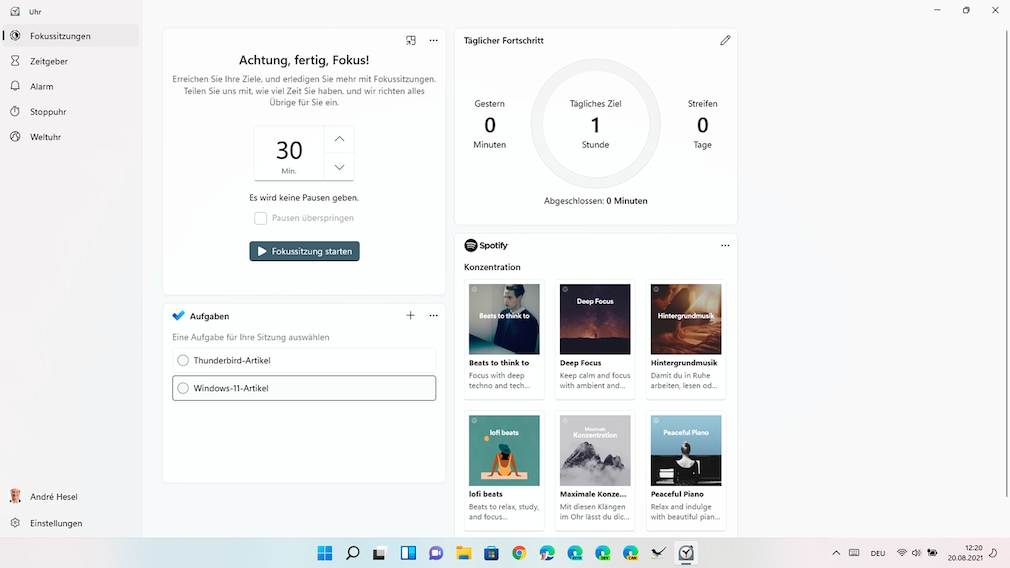Select the Windows-11-Artikel task radio
Screen dimensions: 1010x568
point(183,388)
